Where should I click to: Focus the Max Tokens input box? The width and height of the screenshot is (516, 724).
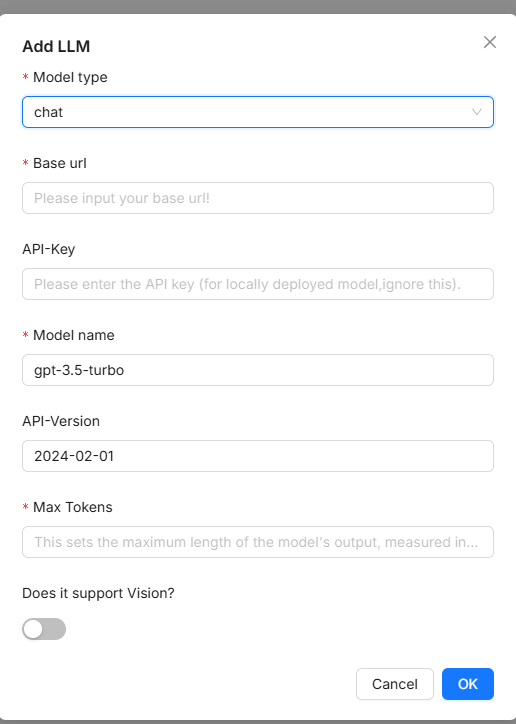tap(258, 542)
